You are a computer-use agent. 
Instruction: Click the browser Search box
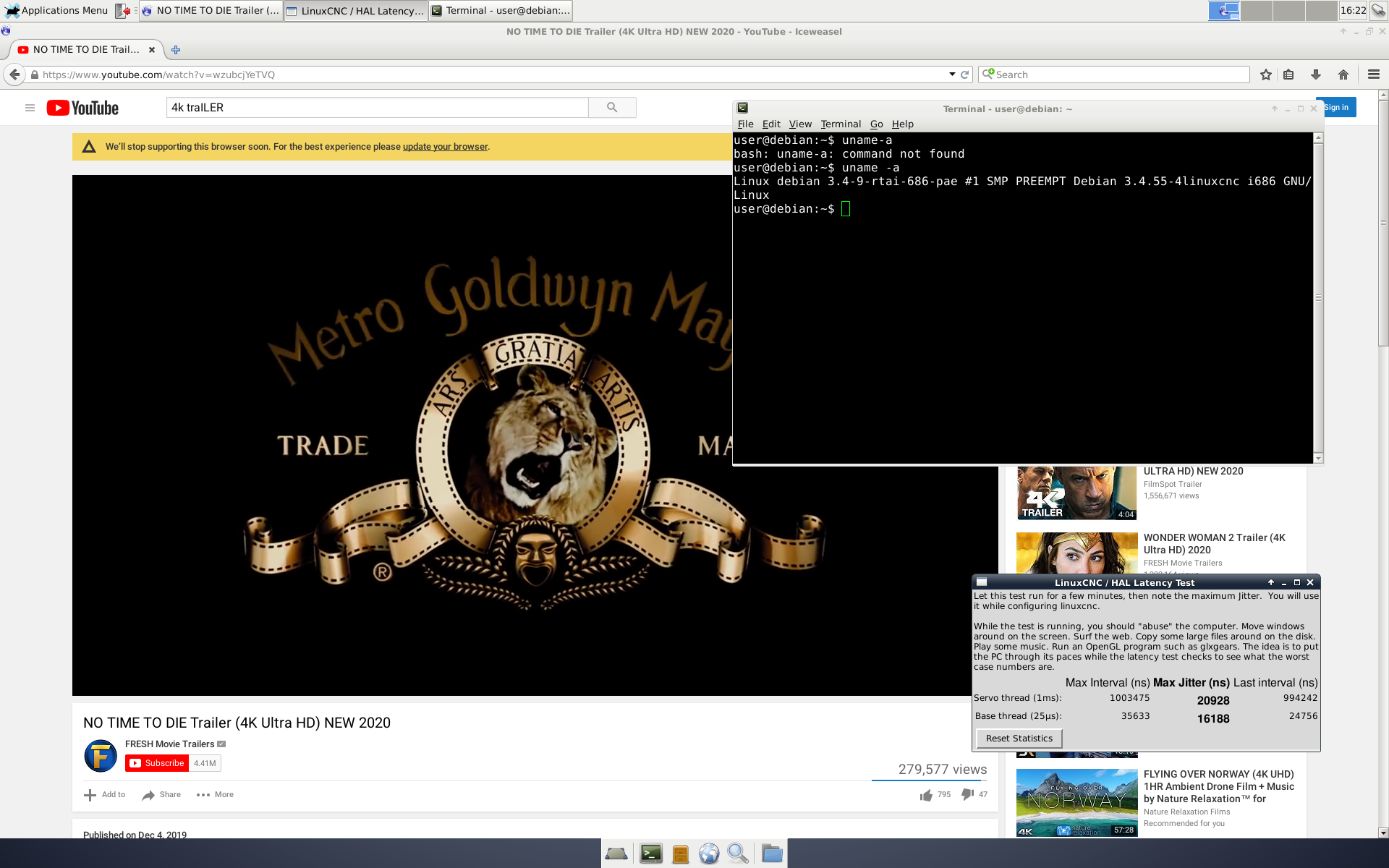click(1114, 75)
